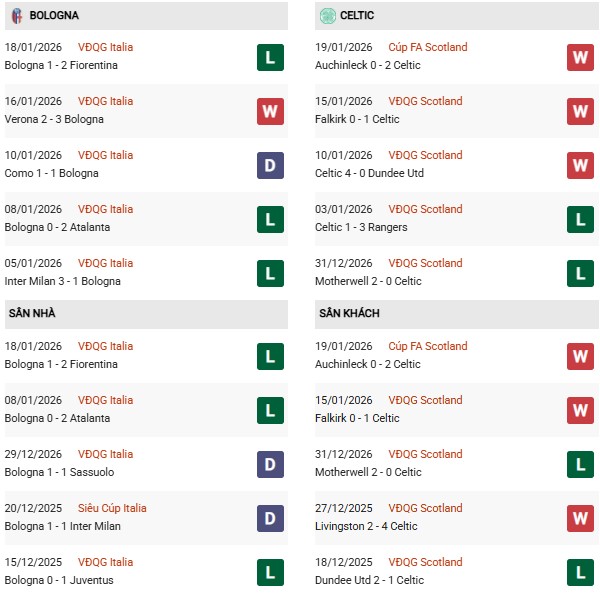The height and width of the screenshot is (593, 600).
Task: Click the green L badge for Inter Milan 3 - 1 Bologna
Action: pos(270,273)
